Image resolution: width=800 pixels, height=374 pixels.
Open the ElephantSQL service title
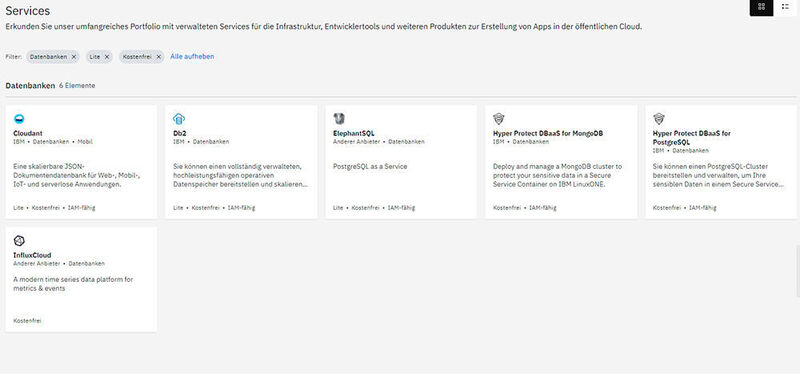[354, 133]
